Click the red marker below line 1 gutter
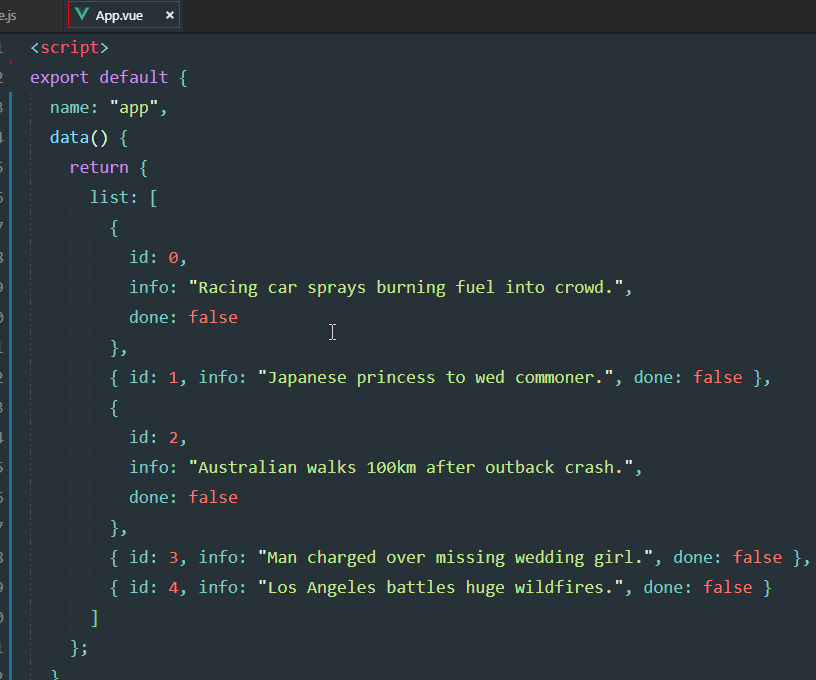Image resolution: width=816 pixels, height=680 pixels. [10, 62]
